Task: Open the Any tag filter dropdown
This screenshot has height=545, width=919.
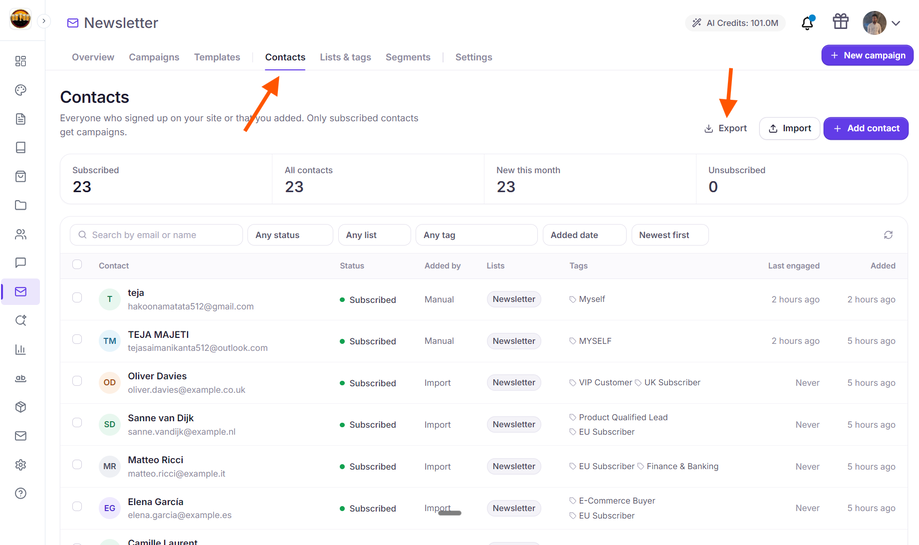Action: click(476, 235)
